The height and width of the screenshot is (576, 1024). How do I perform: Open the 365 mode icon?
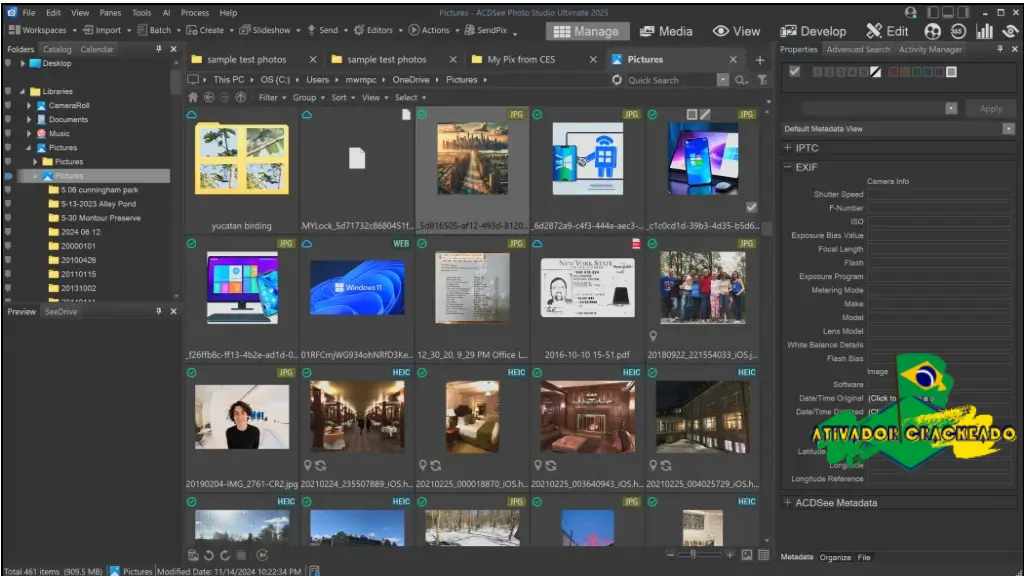tap(958, 31)
